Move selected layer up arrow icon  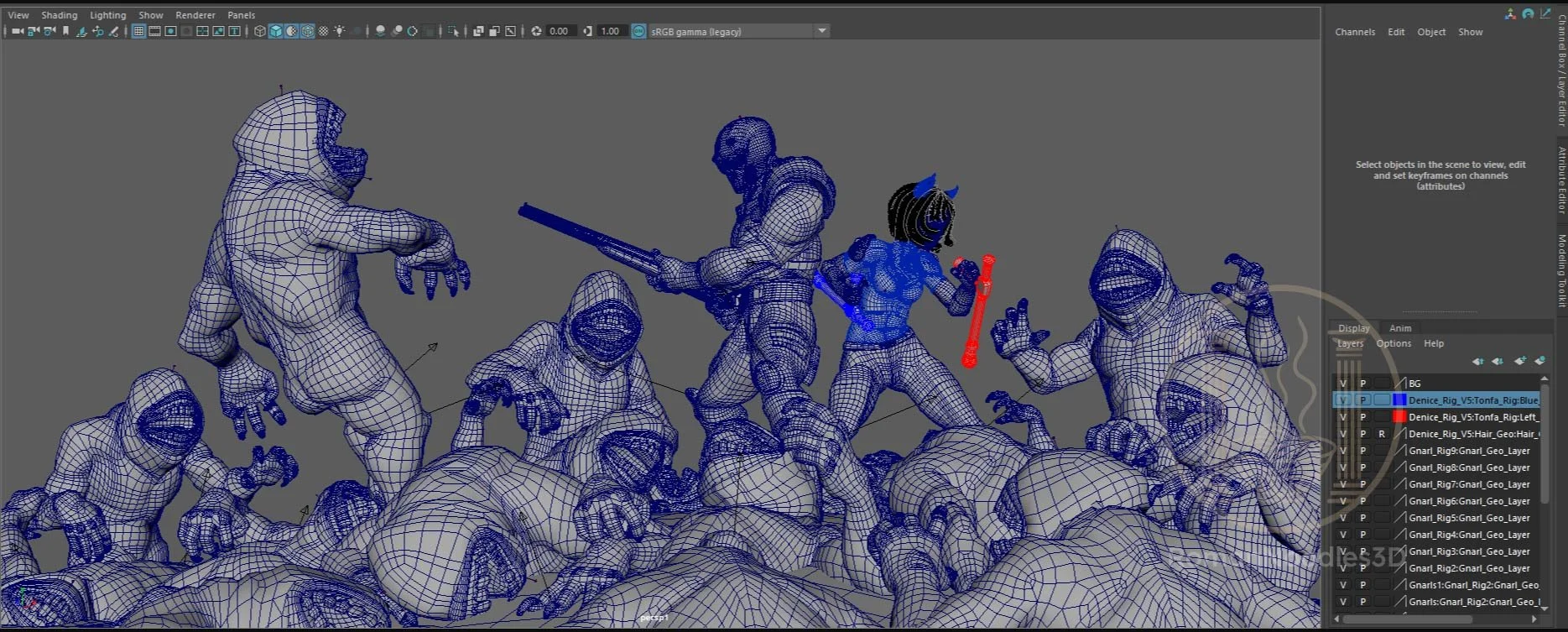tap(1477, 361)
